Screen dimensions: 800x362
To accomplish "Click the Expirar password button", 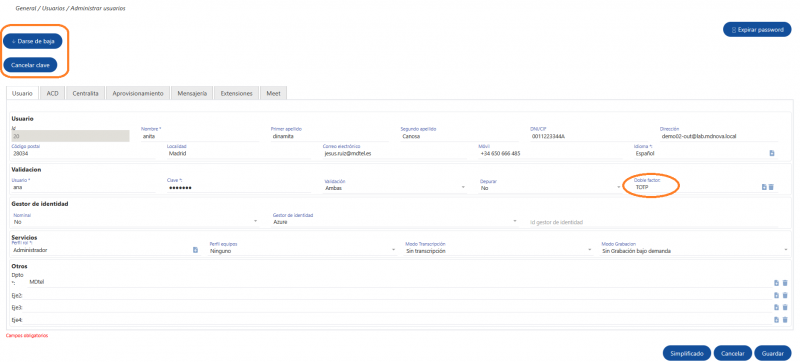I will tap(757, 30).
